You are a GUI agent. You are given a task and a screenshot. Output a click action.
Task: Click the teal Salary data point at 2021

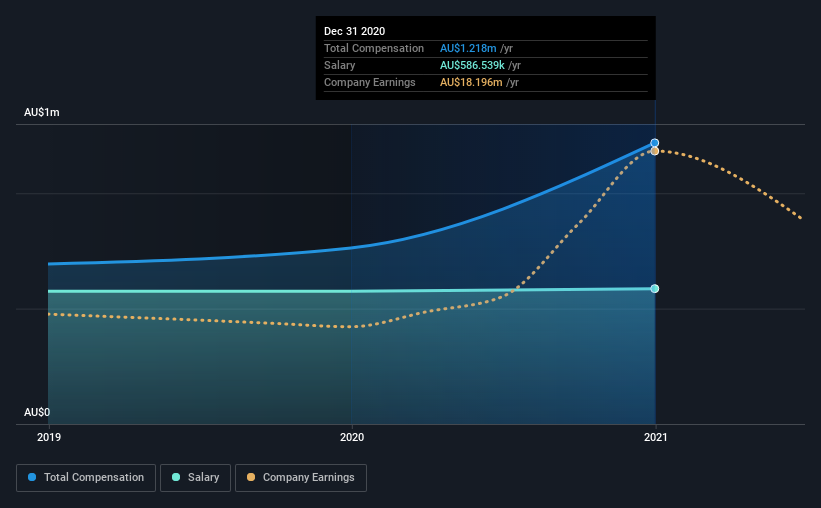point(654,289)
